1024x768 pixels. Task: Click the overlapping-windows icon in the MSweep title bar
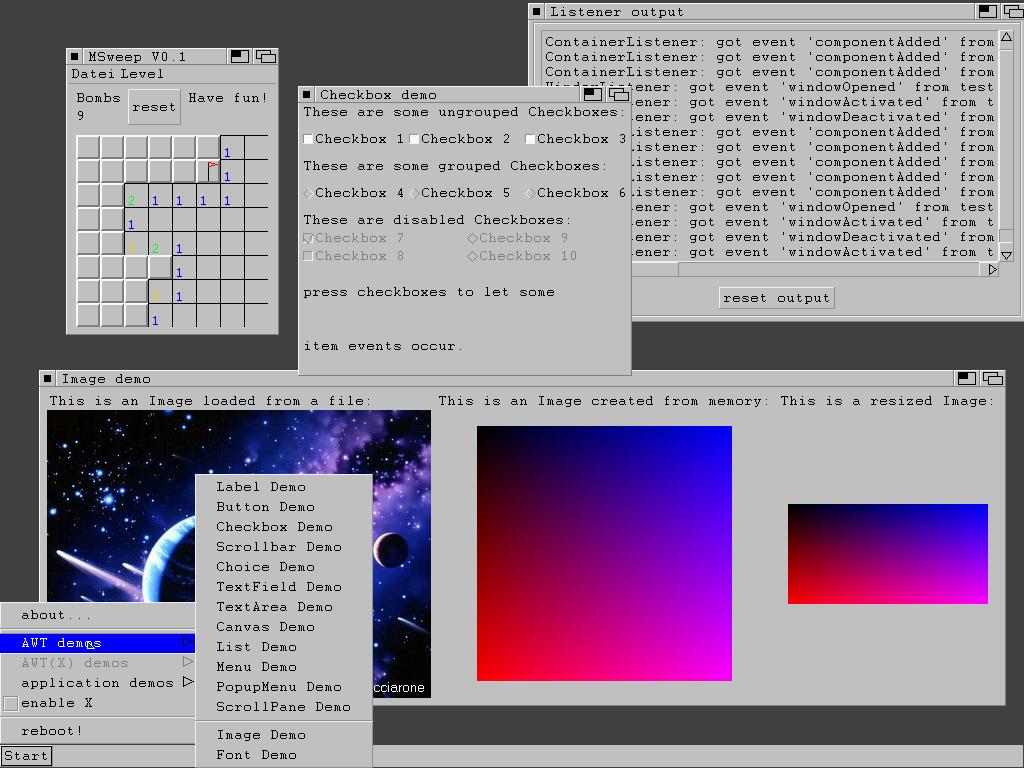click(x=265, y=57)
